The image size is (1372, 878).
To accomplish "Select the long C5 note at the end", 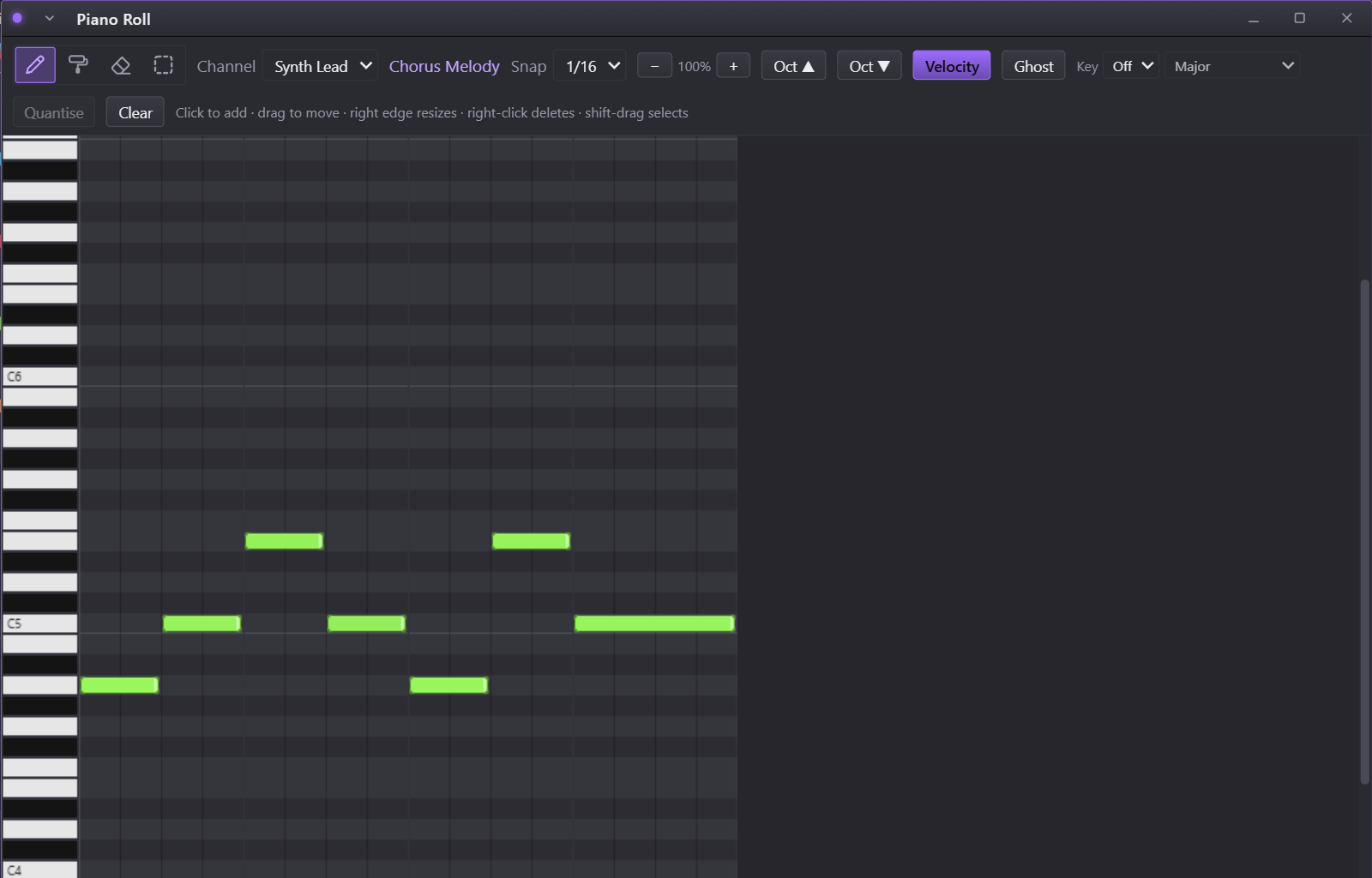I will 654,623.
